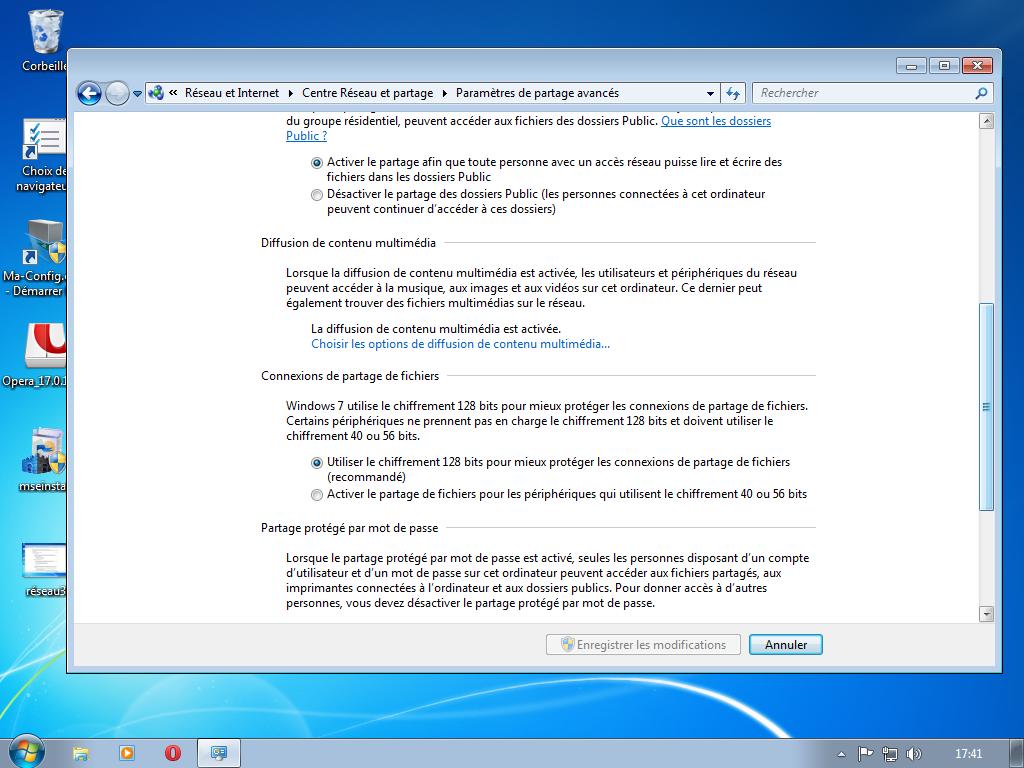The width and height of the screenshot is (1024, 768).
Task: Click the network icon in address bar
Action: pos(156,93)
